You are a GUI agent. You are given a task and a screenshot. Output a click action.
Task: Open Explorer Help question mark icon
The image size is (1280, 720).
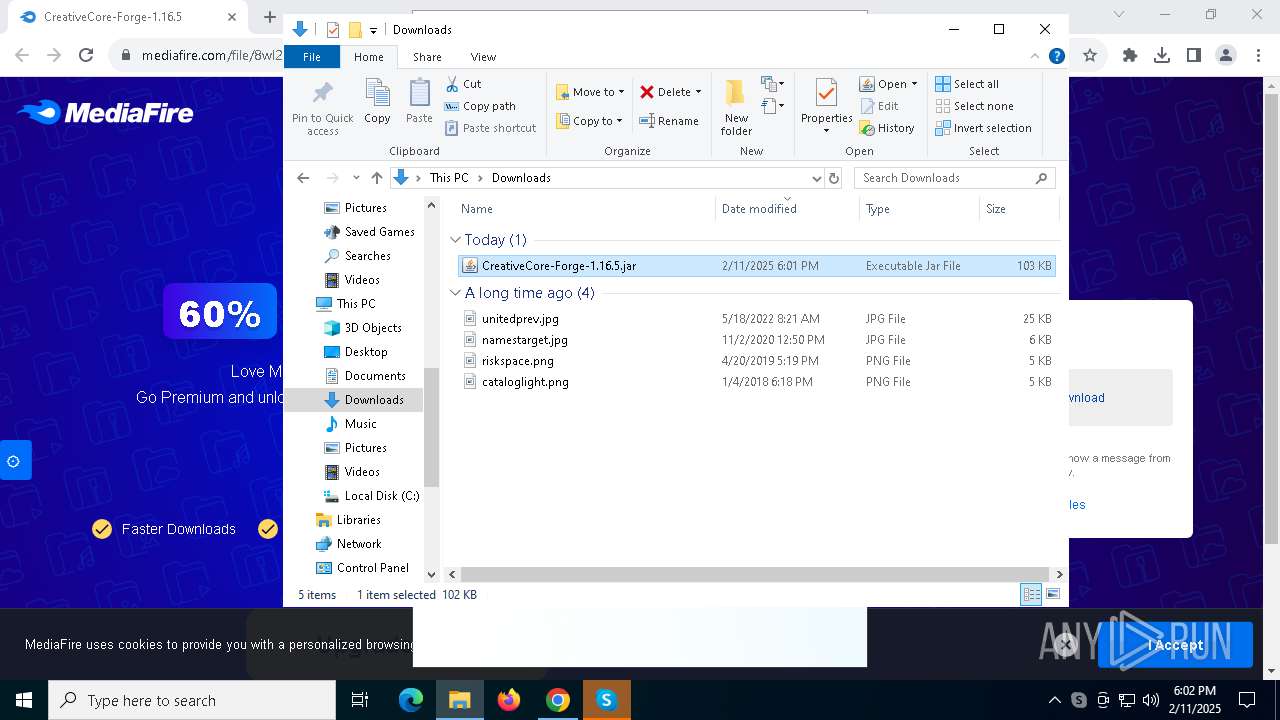click(1056, 56)
